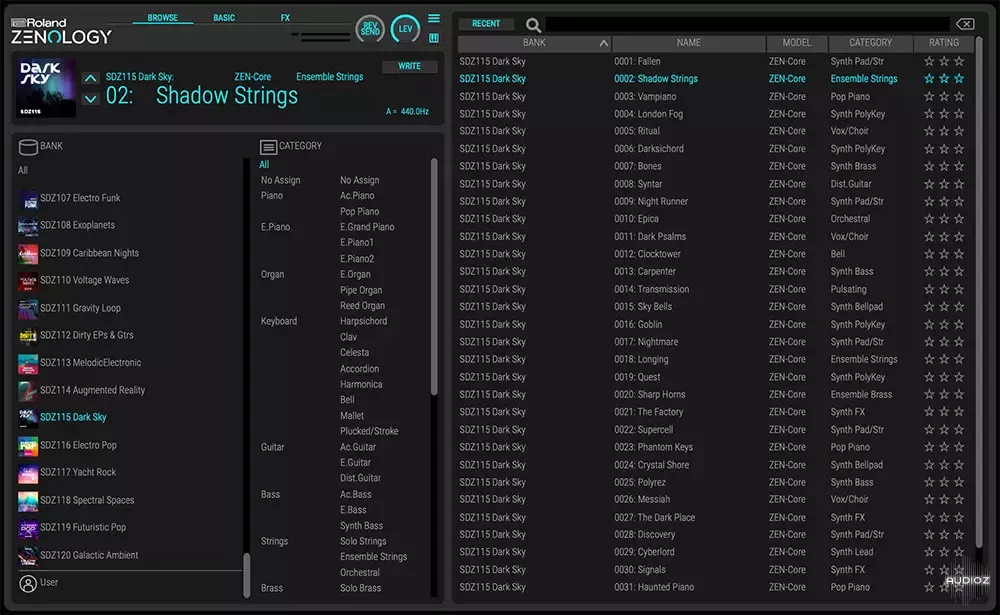1000x615 pixels.
Task: Sort the tone list by the NAME column
Action: click(689, 43)
